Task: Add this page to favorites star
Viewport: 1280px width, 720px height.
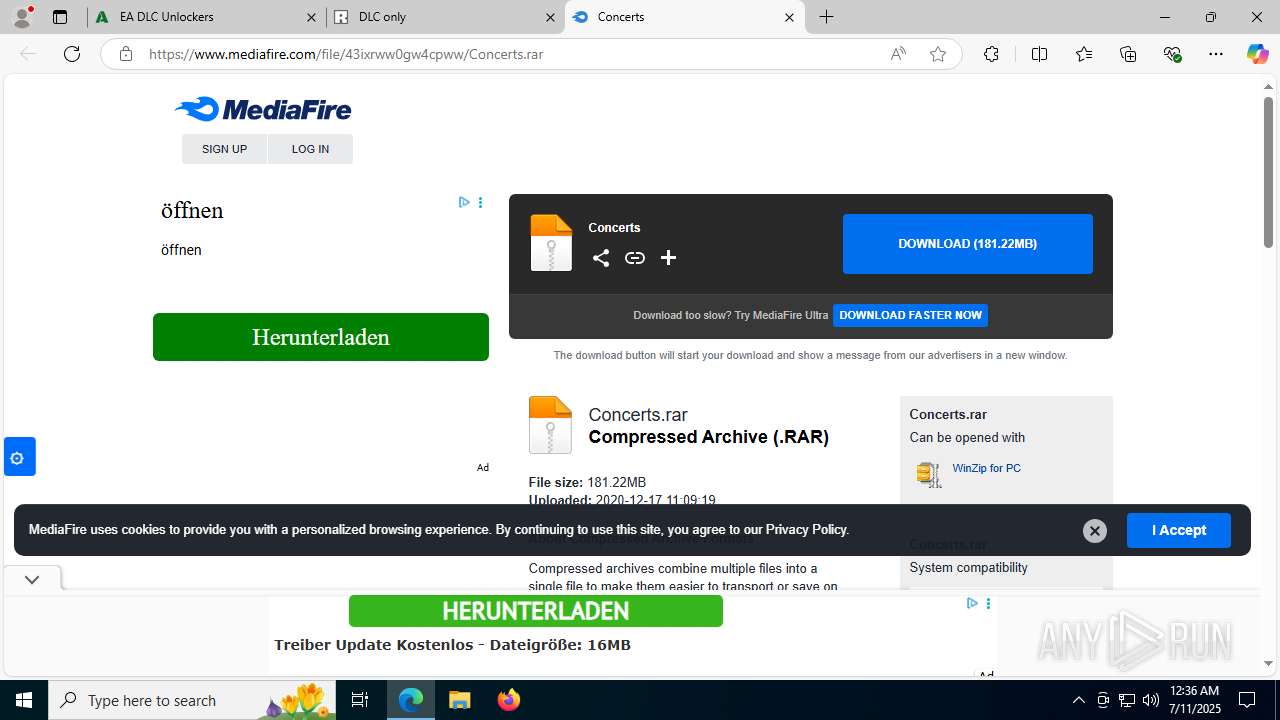Action: (938, 54)
